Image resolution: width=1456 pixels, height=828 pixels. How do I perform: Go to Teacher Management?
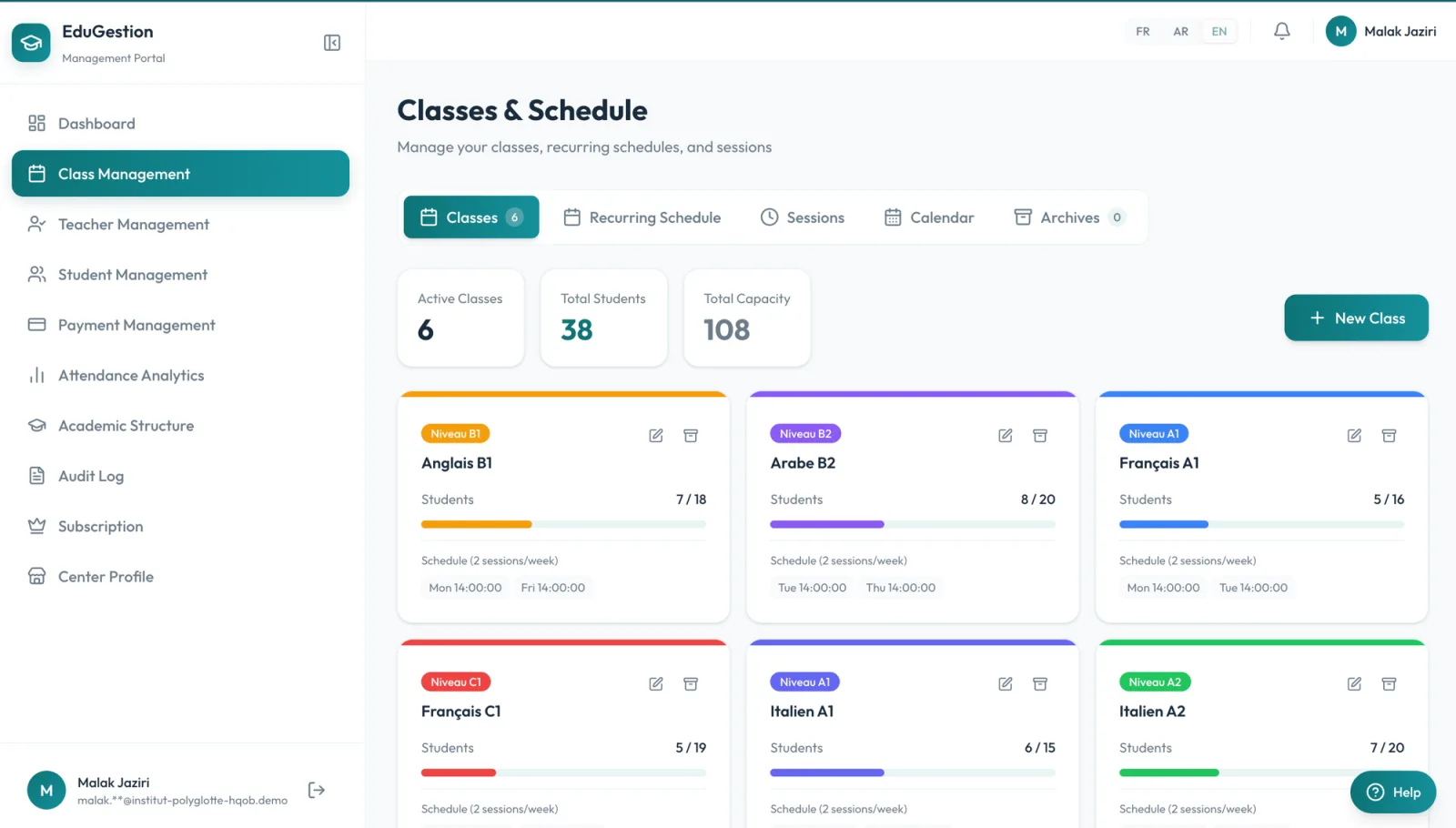coord(180,225)
